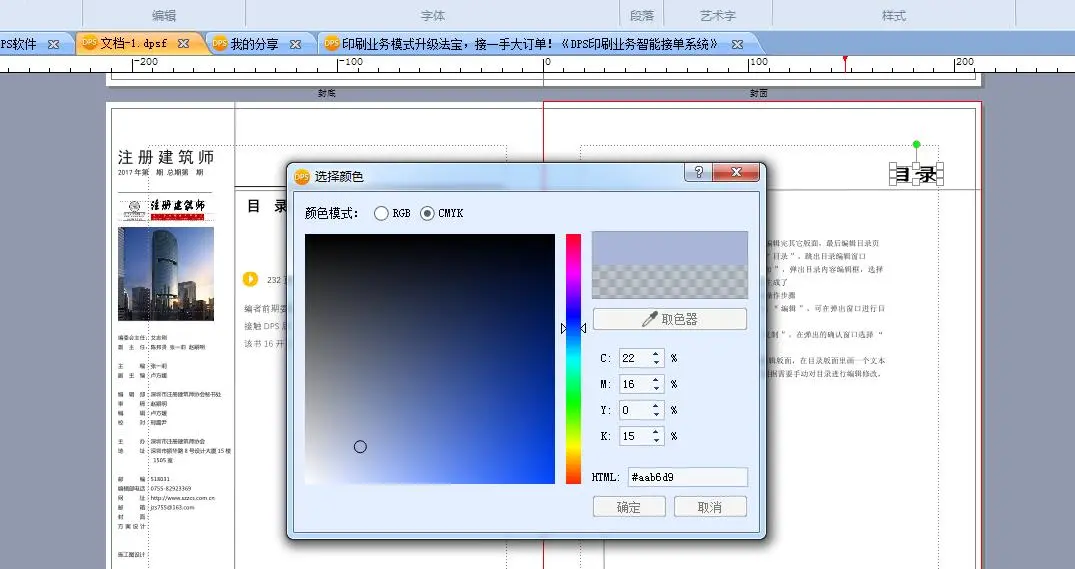Increase Y value with up spinner arrow
This screenshot has height=569, width=1075.
[656, 406]
